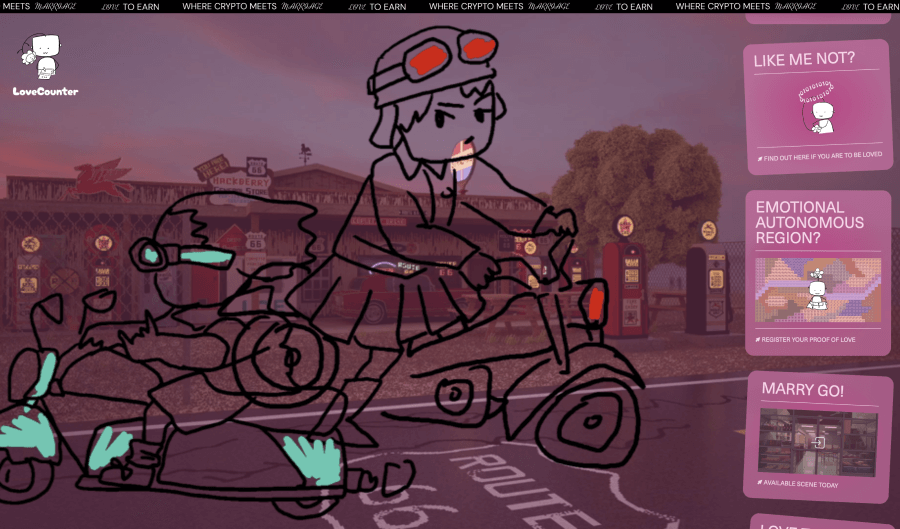Open the MARRY GO! card heading
The width and height of the screenshot is (900, 529).
(x=802, y=390)
